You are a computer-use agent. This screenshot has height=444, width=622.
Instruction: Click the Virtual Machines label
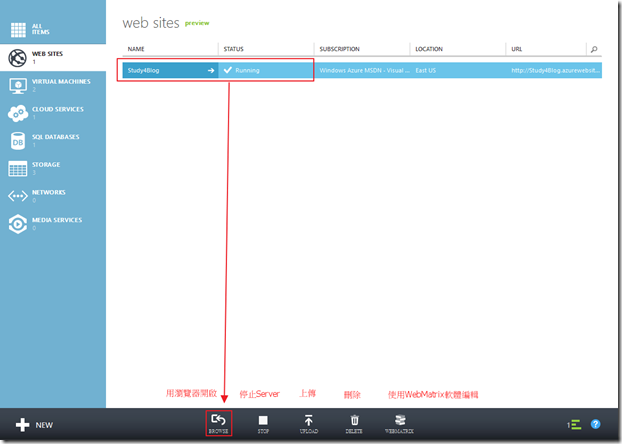point(61,81)
